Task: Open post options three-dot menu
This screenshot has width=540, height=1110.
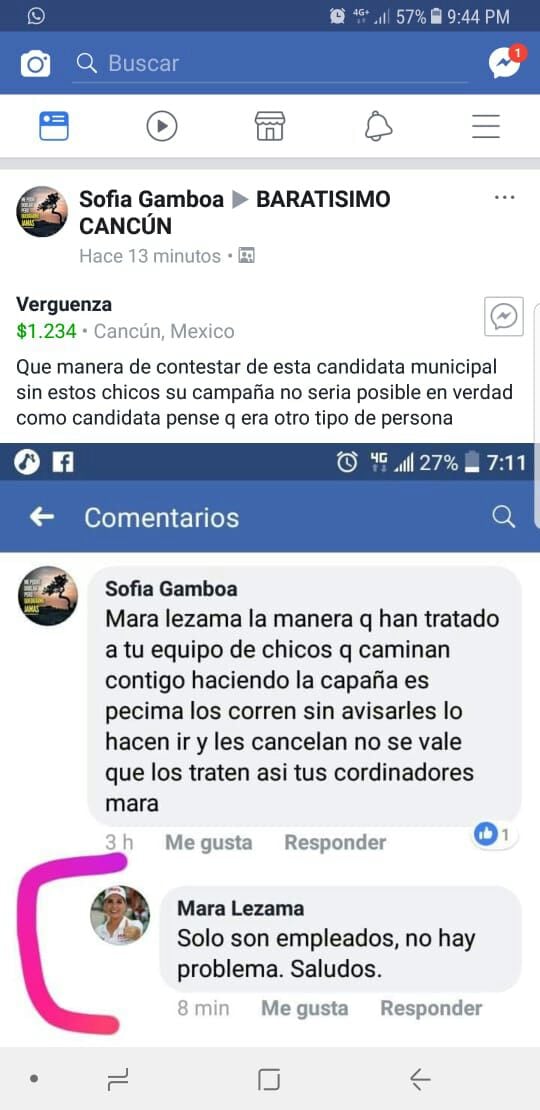Action: (505, 198)
